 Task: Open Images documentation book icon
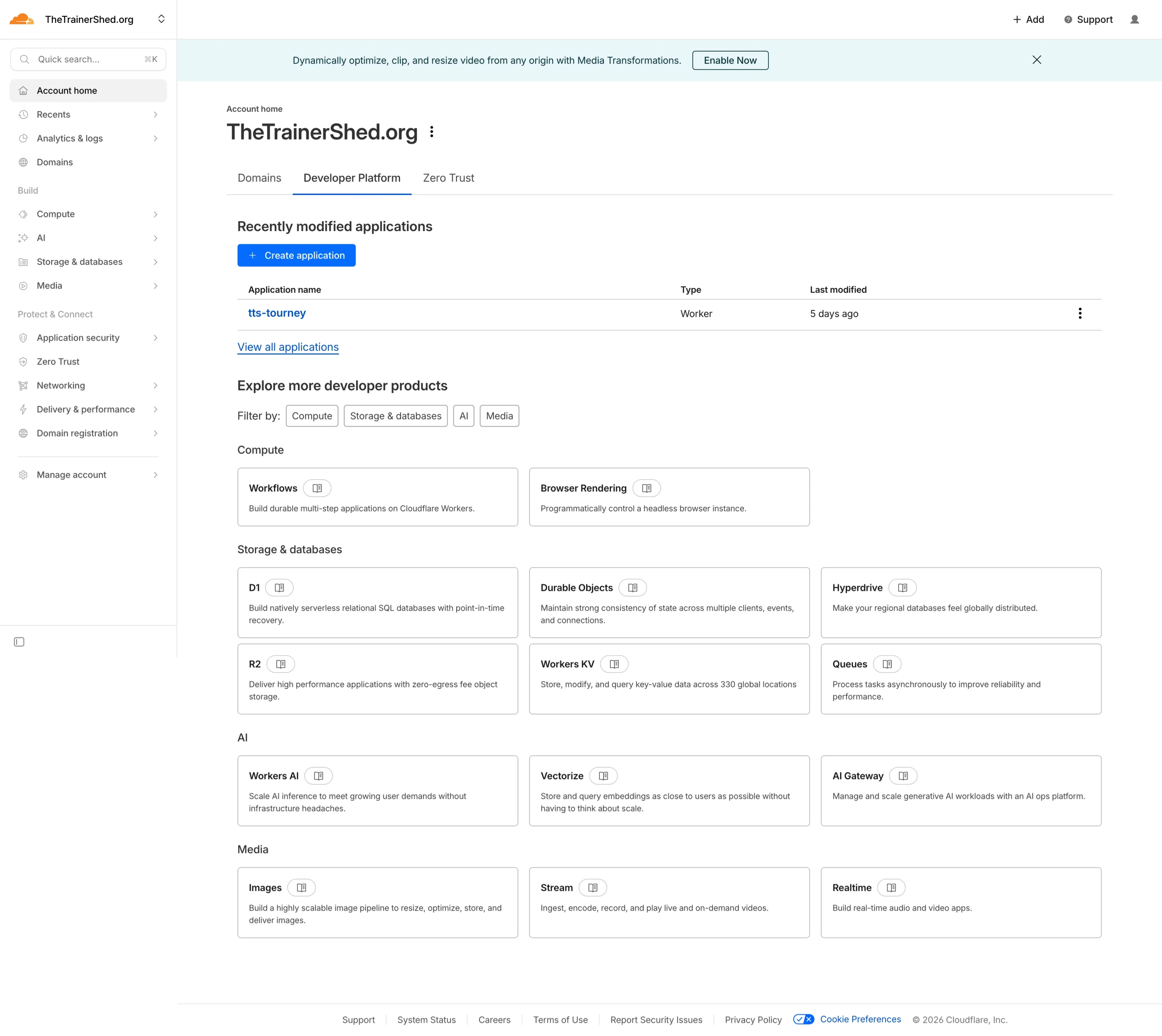(302, 887)
